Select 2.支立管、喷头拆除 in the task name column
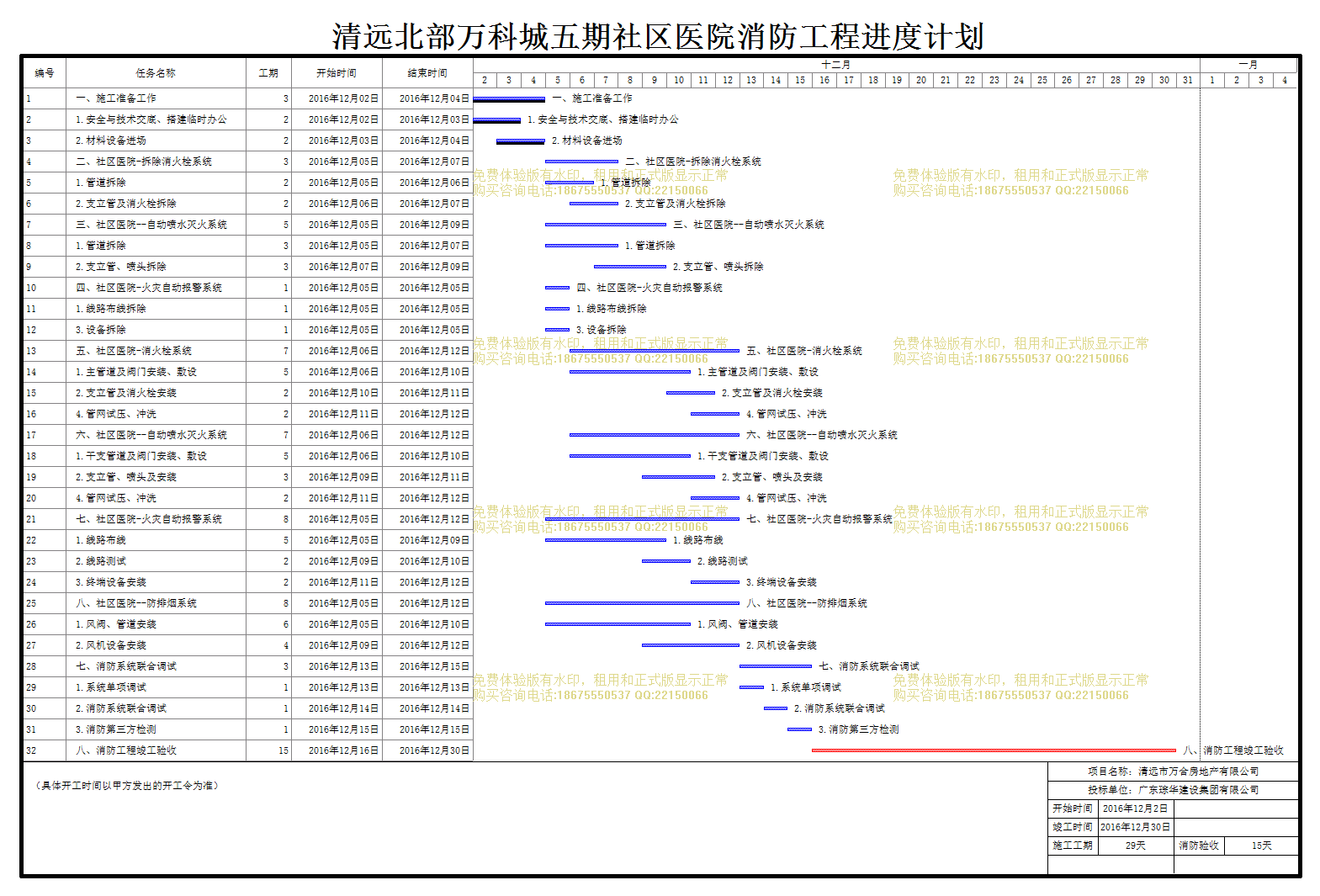Screen dimensions: 1320x896 tap(121, 267)
